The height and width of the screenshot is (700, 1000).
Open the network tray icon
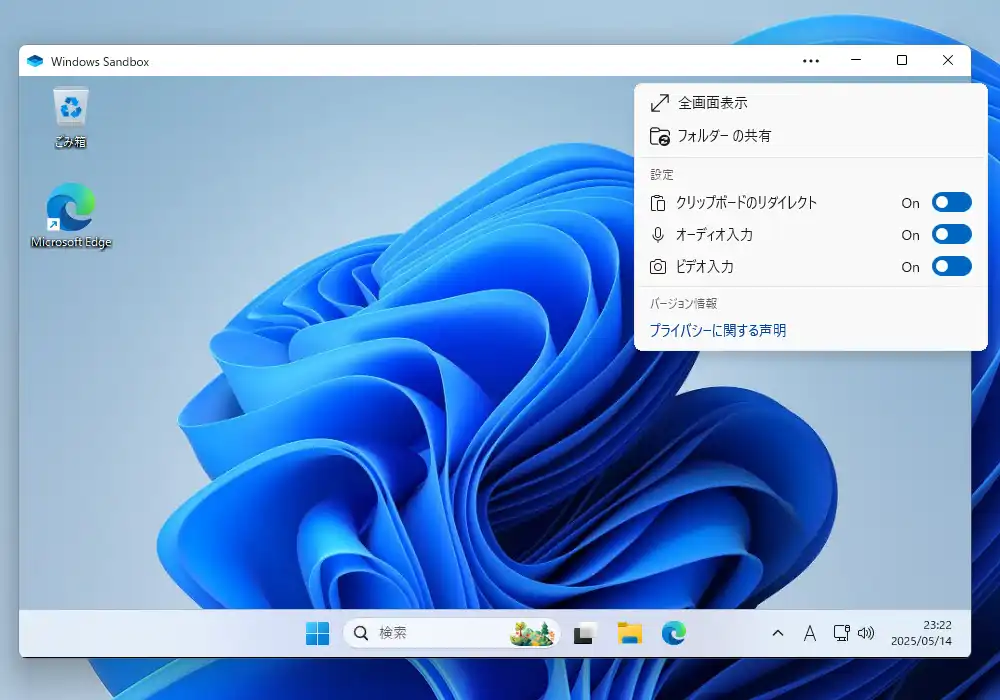841,633
